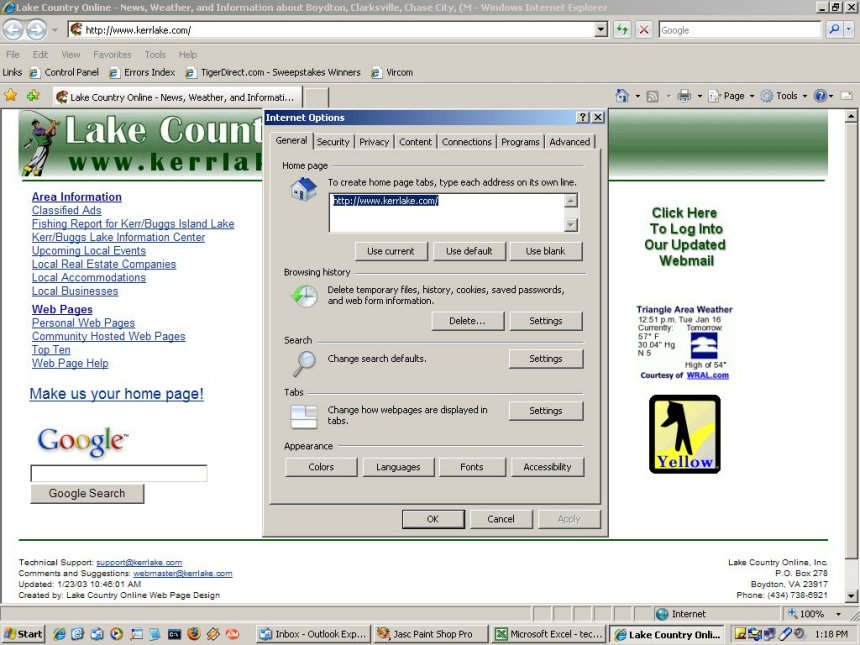
Task: Click the Use current button
Action: (x=391, y=251)
